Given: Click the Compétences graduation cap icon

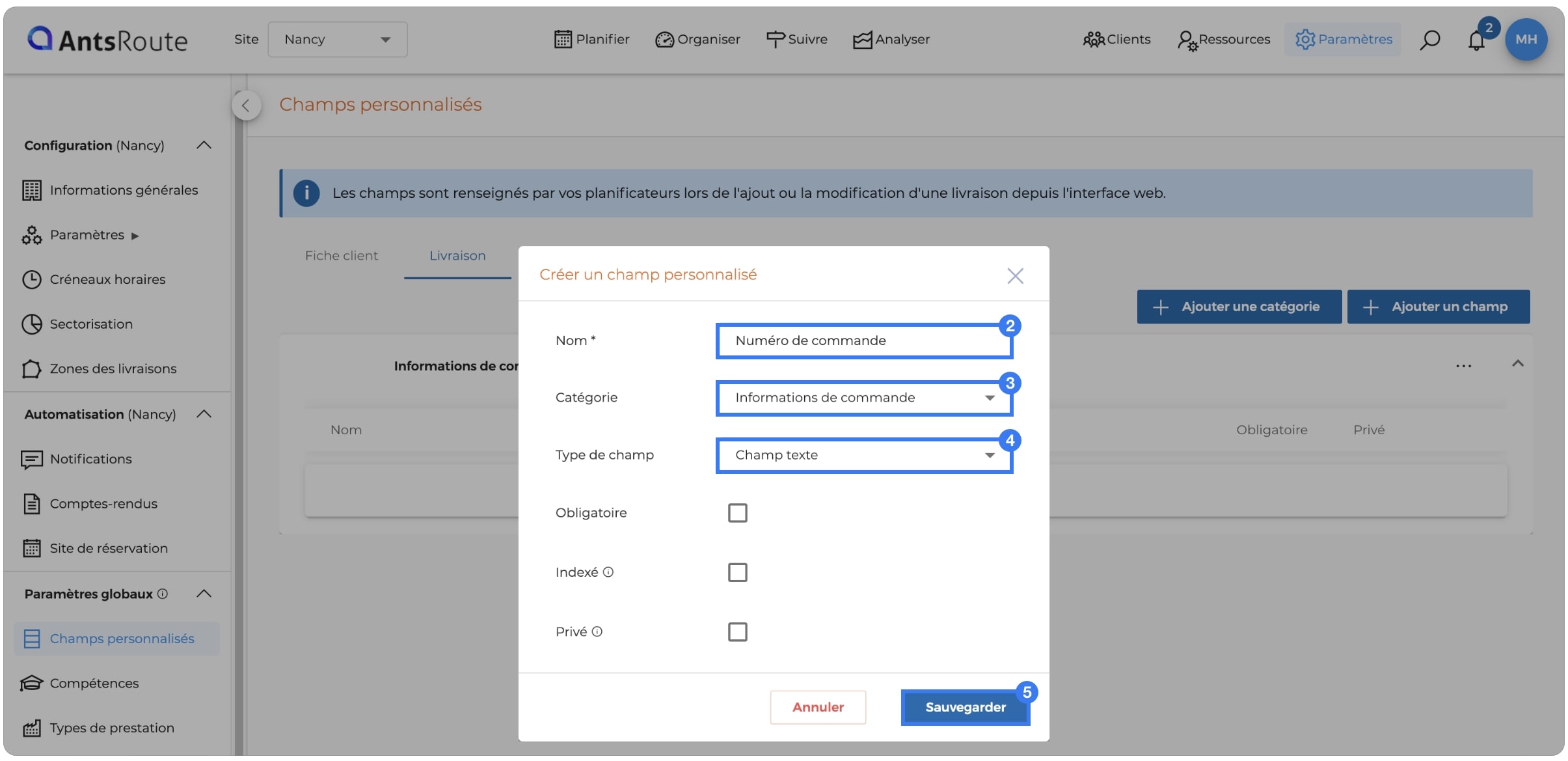Looking at the screenshot, I should click(31, 684).
